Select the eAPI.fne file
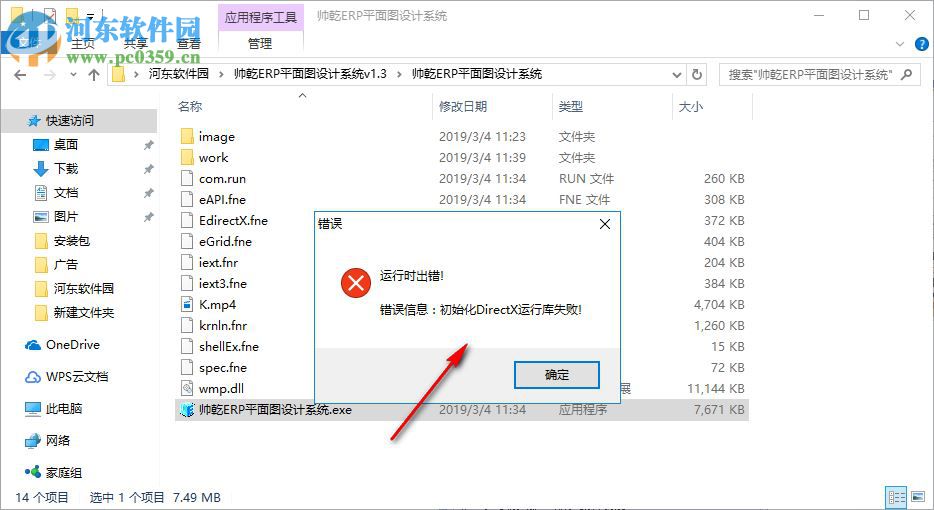This screenshot has width=934, height=510. (222, 200)
